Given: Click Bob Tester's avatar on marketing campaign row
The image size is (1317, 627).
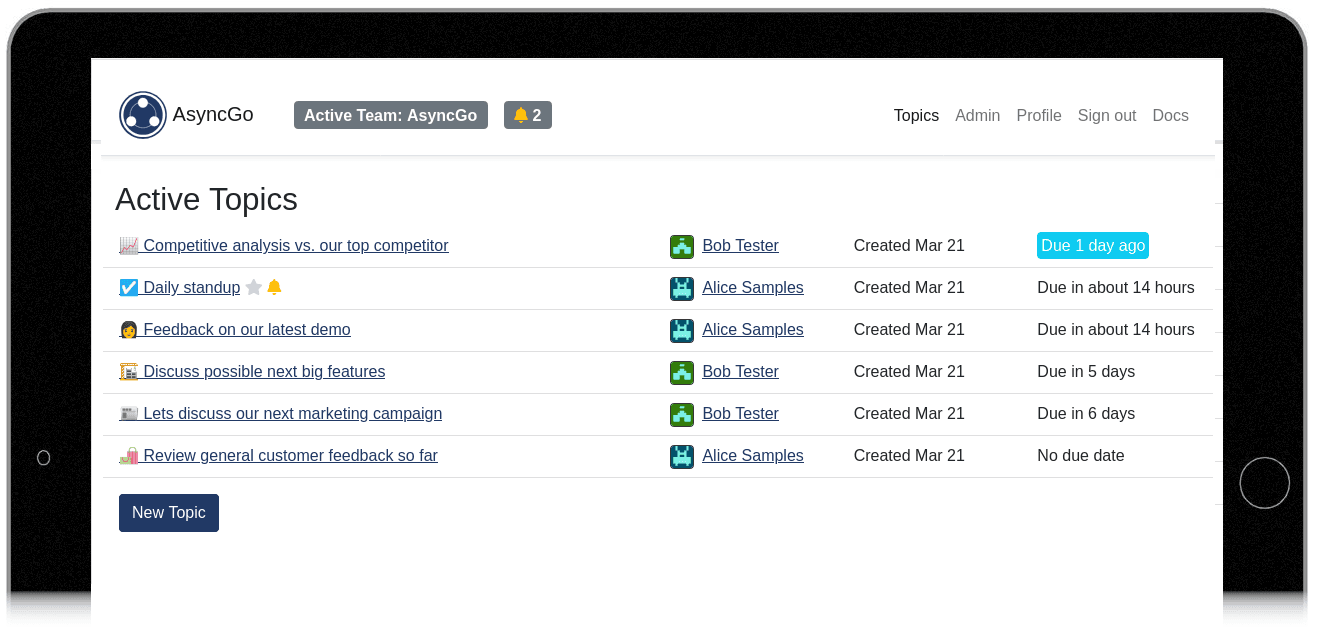Looking at the screenshot, I should [x=682, y=414].
